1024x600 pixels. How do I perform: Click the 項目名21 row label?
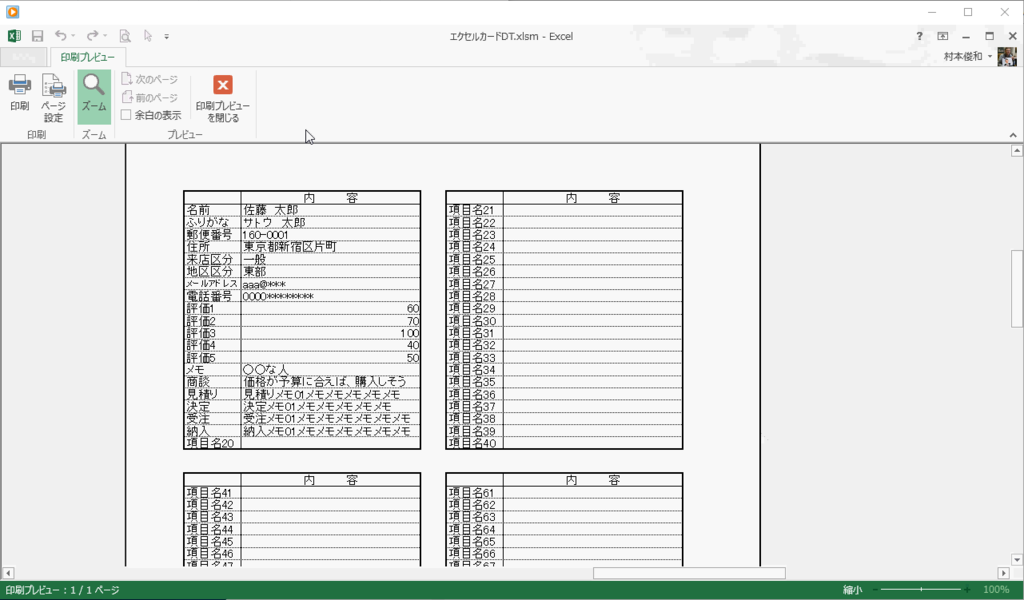click(x=471, y=210)
